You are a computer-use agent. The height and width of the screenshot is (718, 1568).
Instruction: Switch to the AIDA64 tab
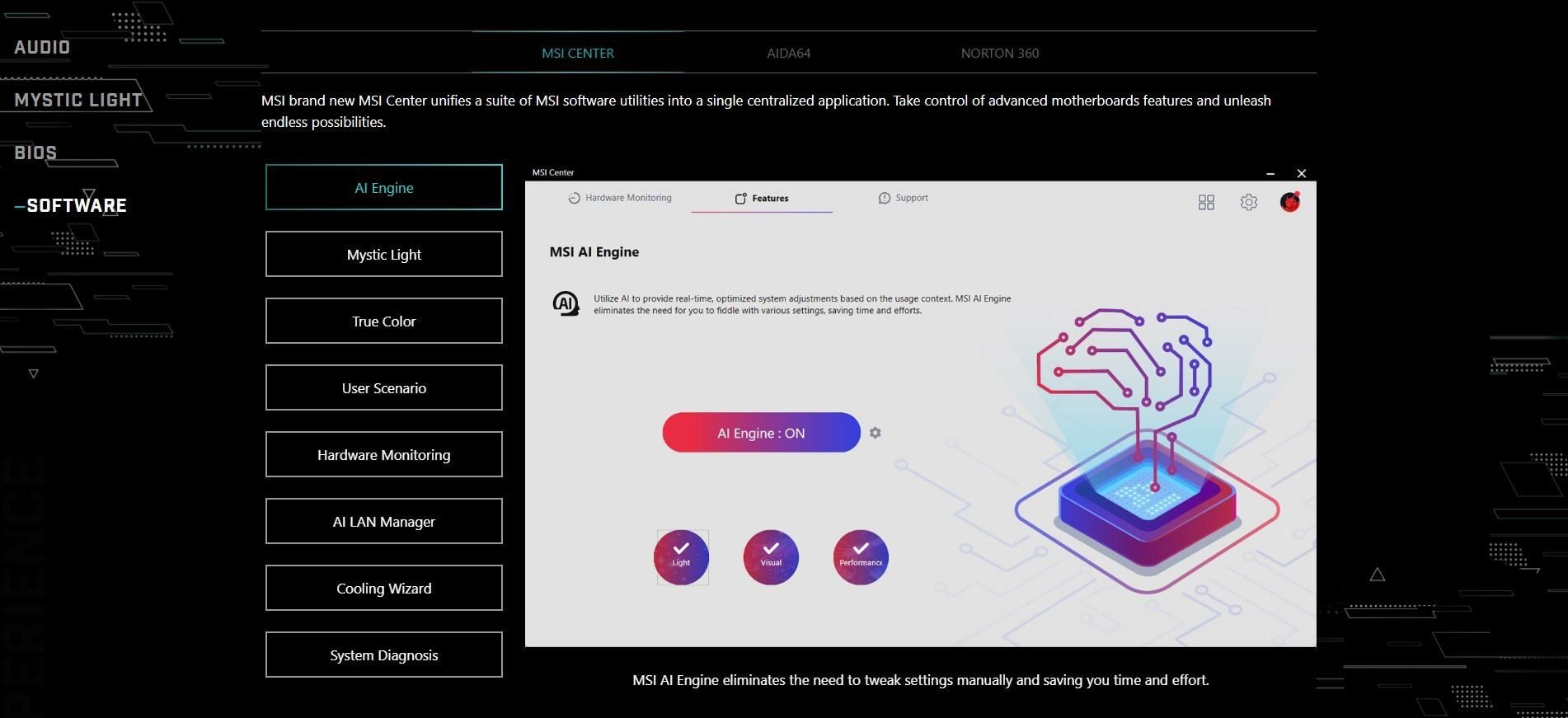[x=788, y=53]
